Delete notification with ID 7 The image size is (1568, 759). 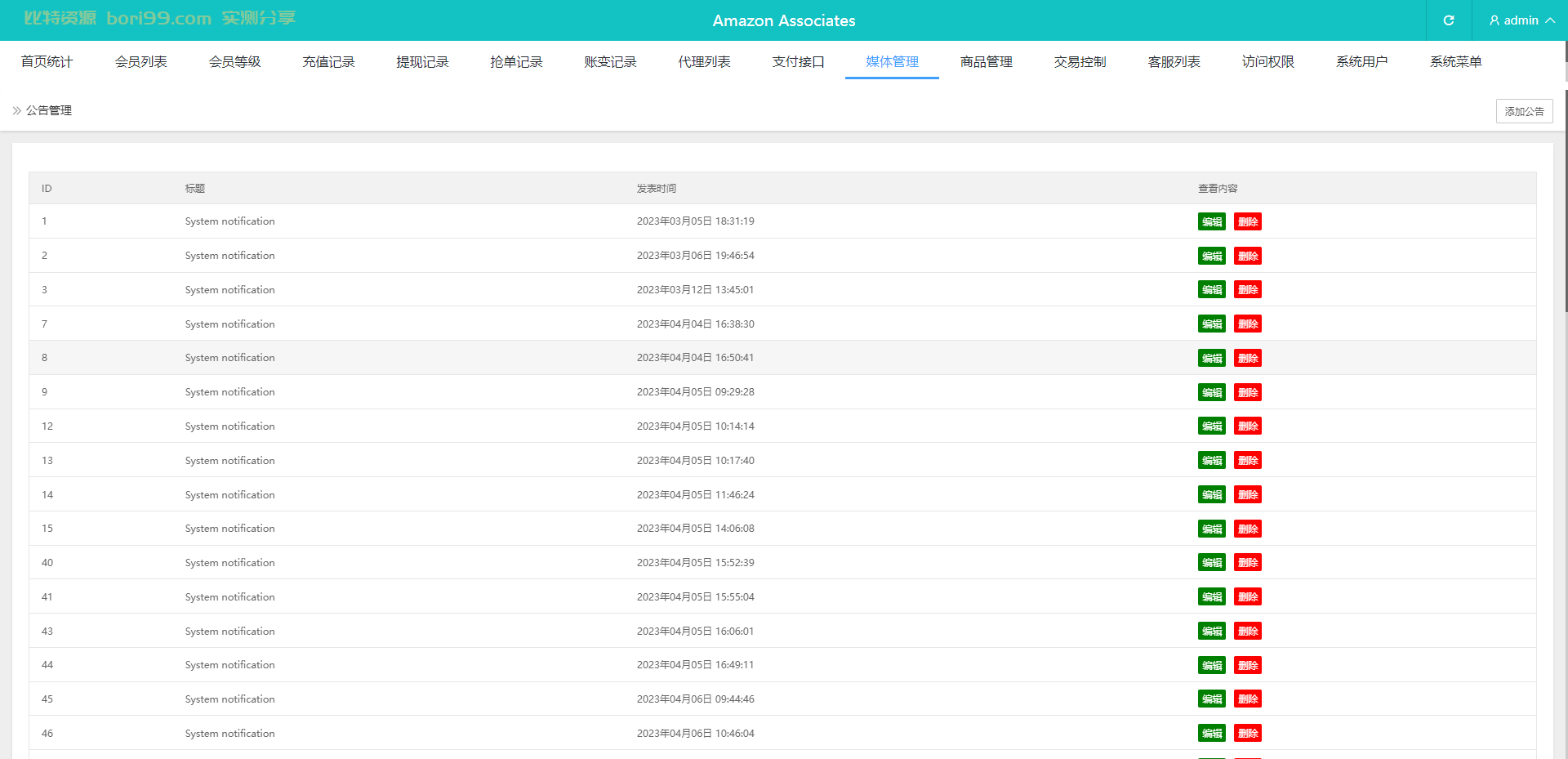click(1248, 324)
